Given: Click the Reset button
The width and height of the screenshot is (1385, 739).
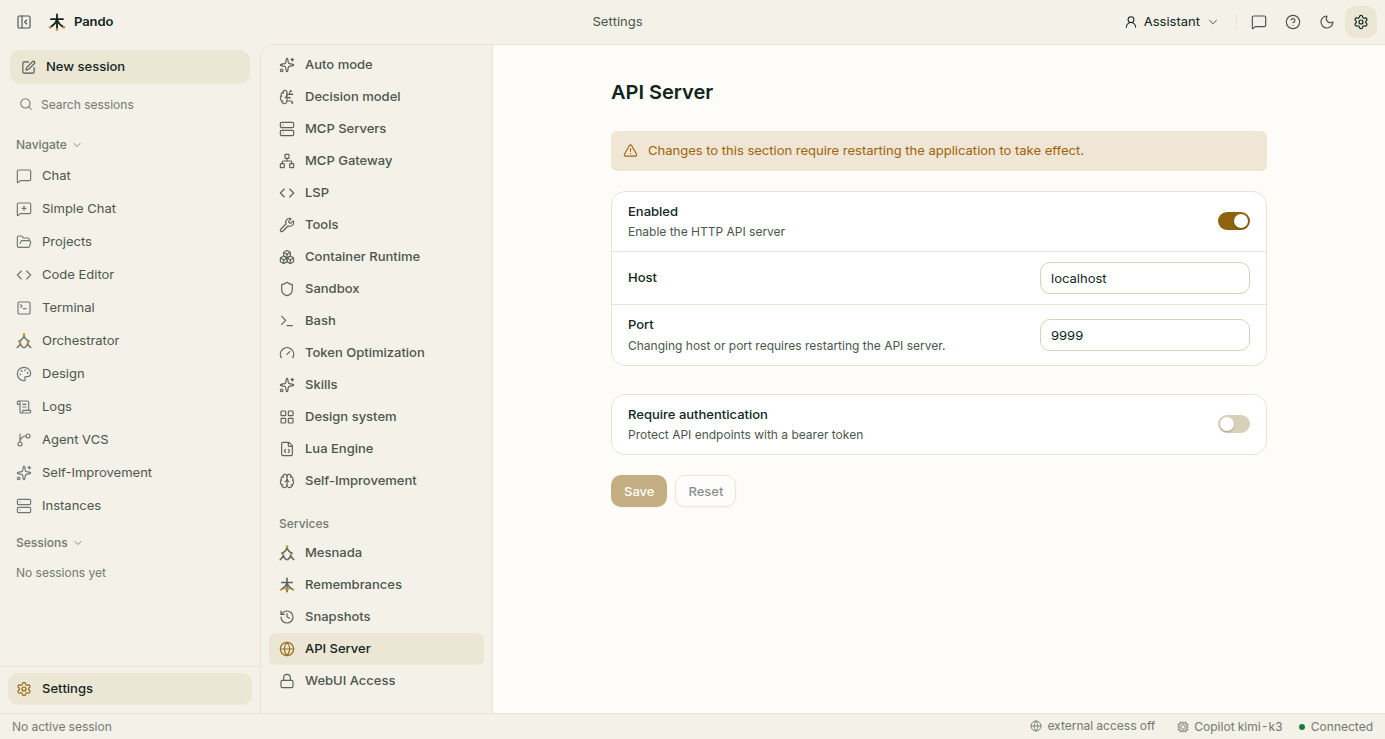Looking at the screenshot, I should pos(705,491).
